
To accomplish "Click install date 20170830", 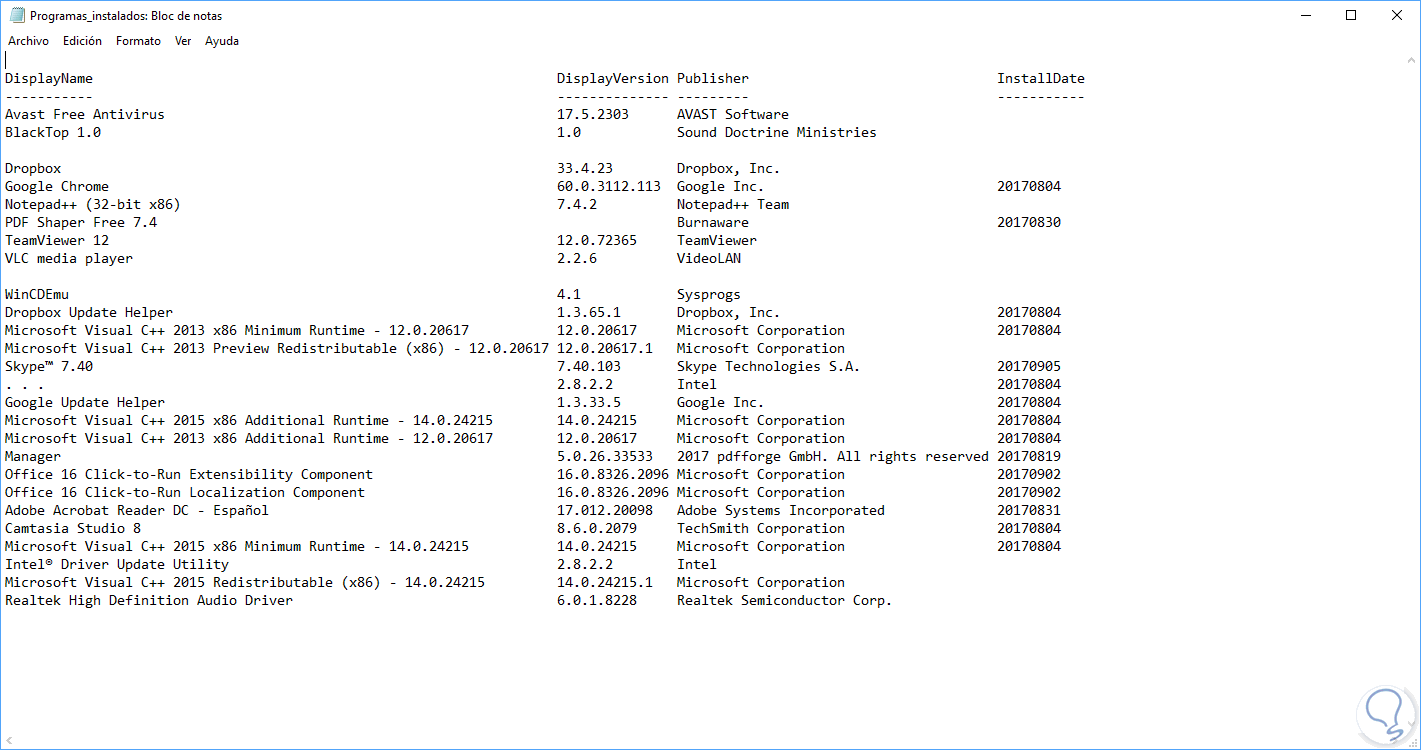I will (1029, 222).
